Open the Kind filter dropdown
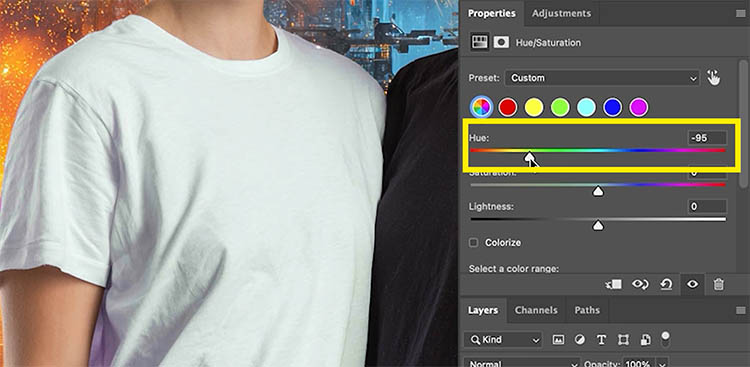The width and height of the screenshot is (750, 367). tap(503, 340)
